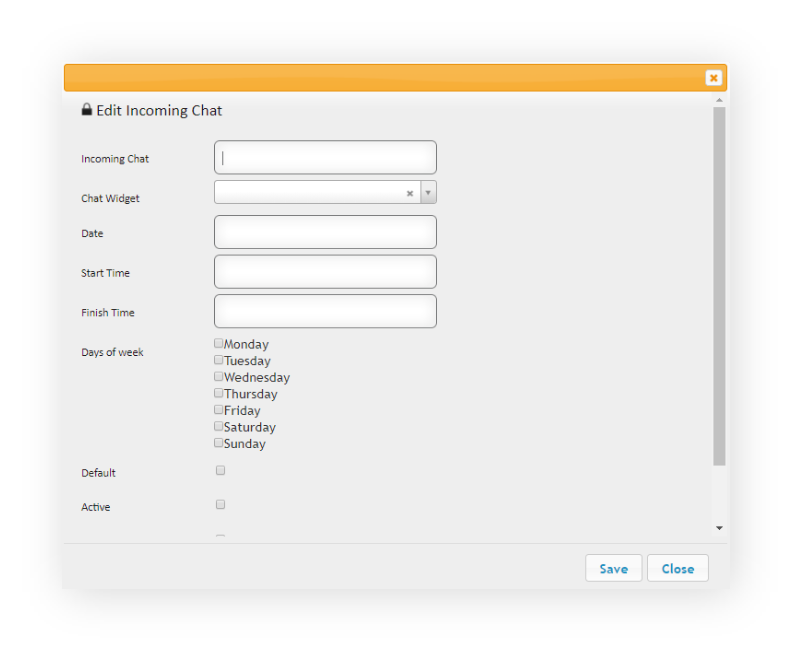Viewport: 800px width, 659px height.
Task: Click the Date field label
Action: tap(92, 233)
